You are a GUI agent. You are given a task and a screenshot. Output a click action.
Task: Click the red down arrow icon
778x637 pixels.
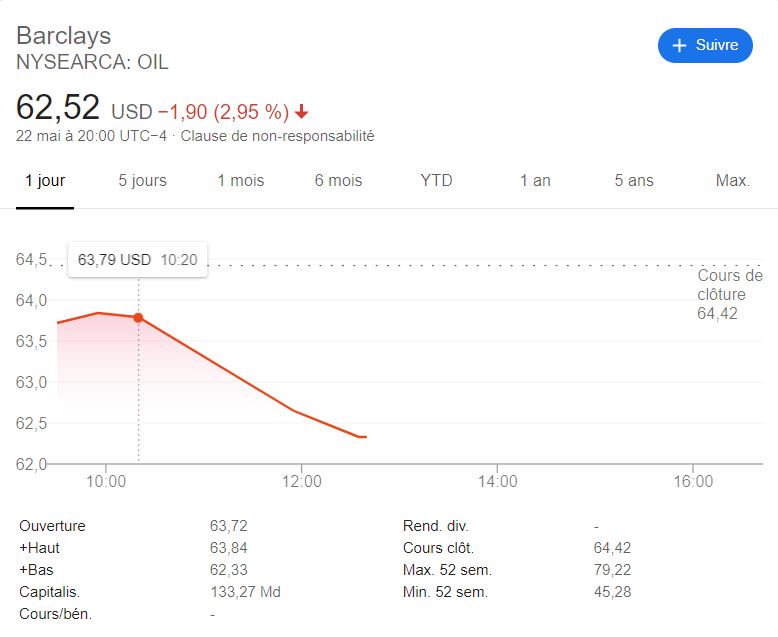(x=301, y=112)
